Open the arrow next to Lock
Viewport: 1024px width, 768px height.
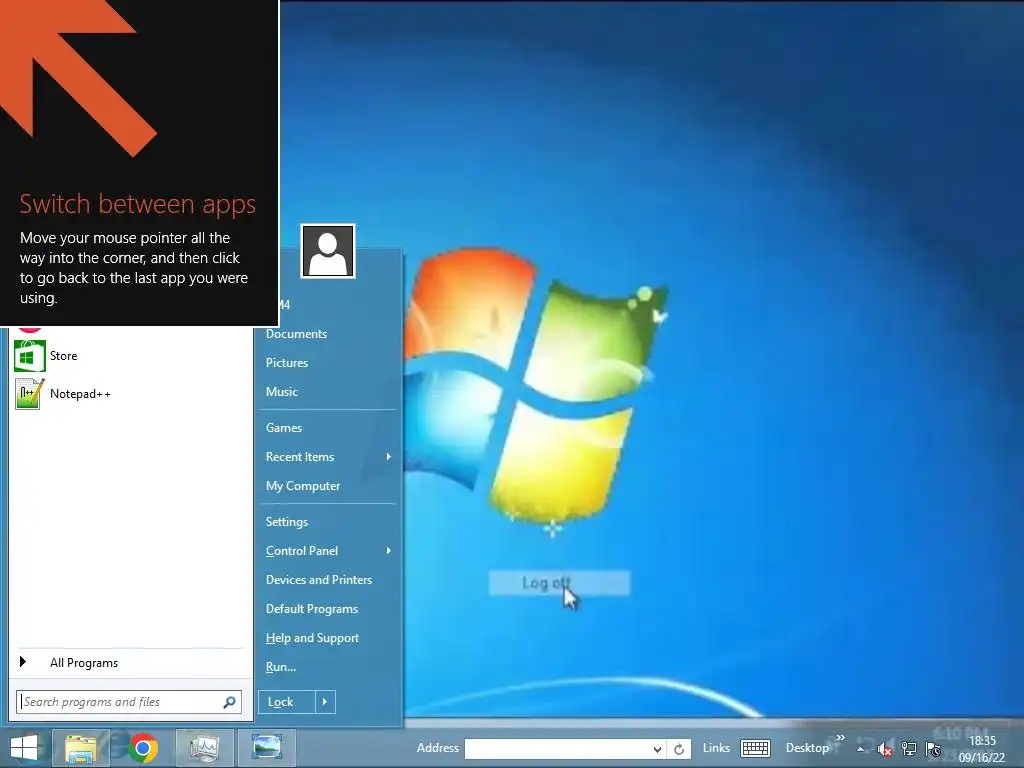tap(325, 702)
